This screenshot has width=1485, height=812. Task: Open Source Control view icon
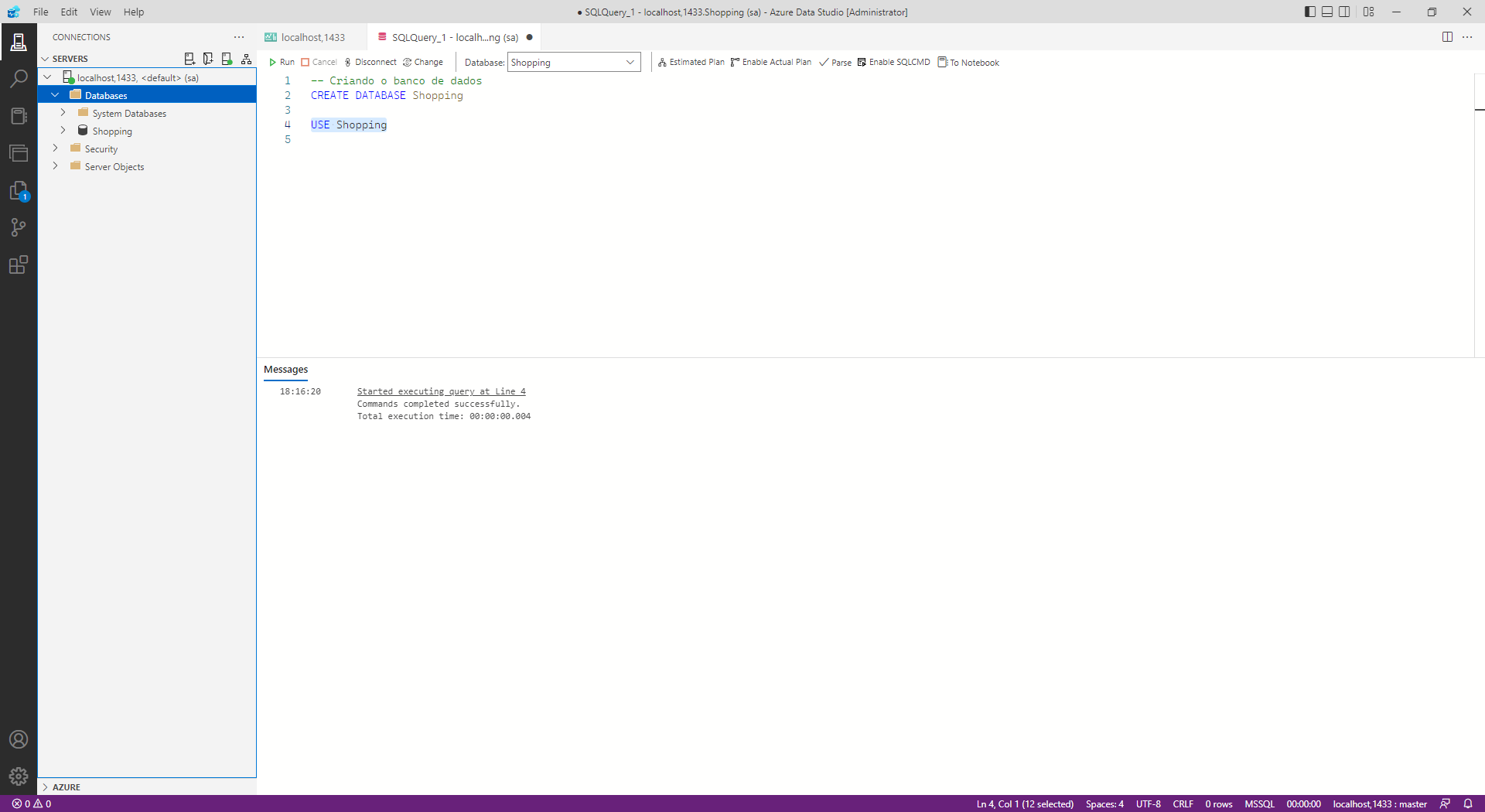19,227
